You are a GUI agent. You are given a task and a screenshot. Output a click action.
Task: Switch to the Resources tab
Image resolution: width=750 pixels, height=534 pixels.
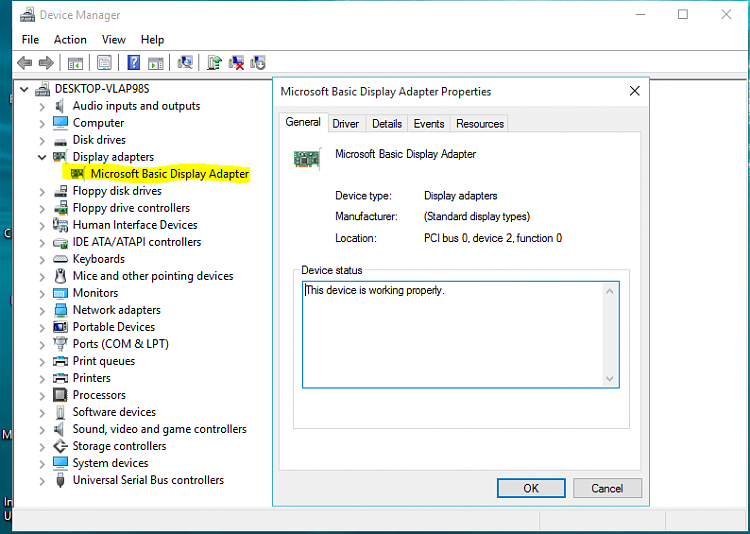click(x=480, y=124)
